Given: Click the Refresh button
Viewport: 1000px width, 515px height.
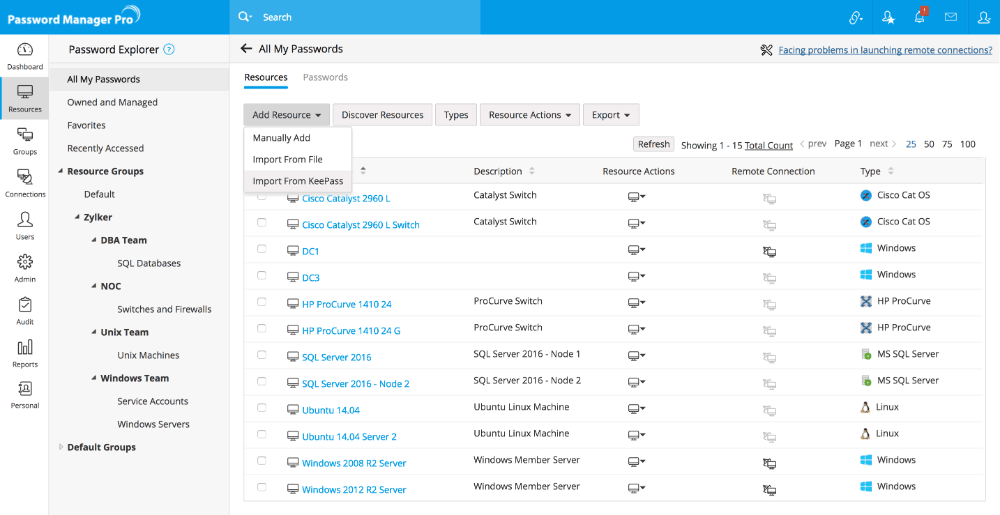Looking at the screenshot, I should pos(653,145).
